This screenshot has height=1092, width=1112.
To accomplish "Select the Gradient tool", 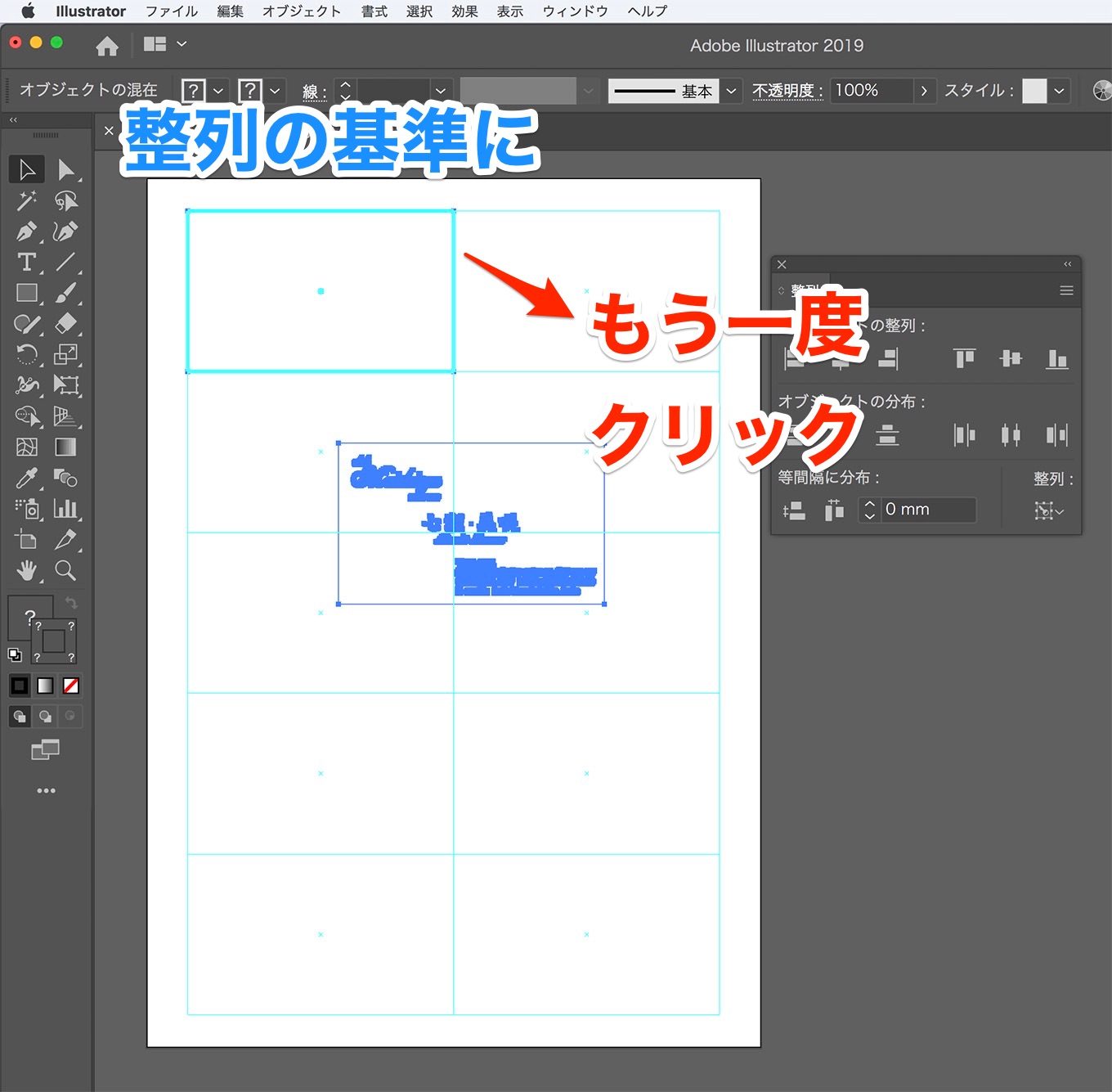I will click(x=65, y=447).
